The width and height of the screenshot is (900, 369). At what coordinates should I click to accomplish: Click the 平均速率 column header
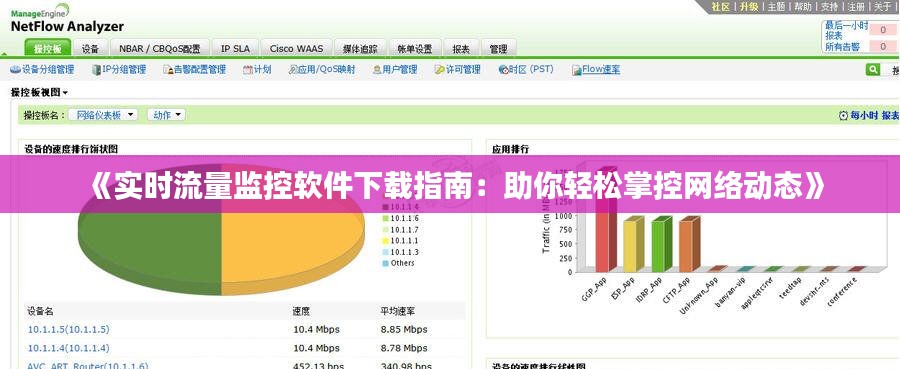398,311
